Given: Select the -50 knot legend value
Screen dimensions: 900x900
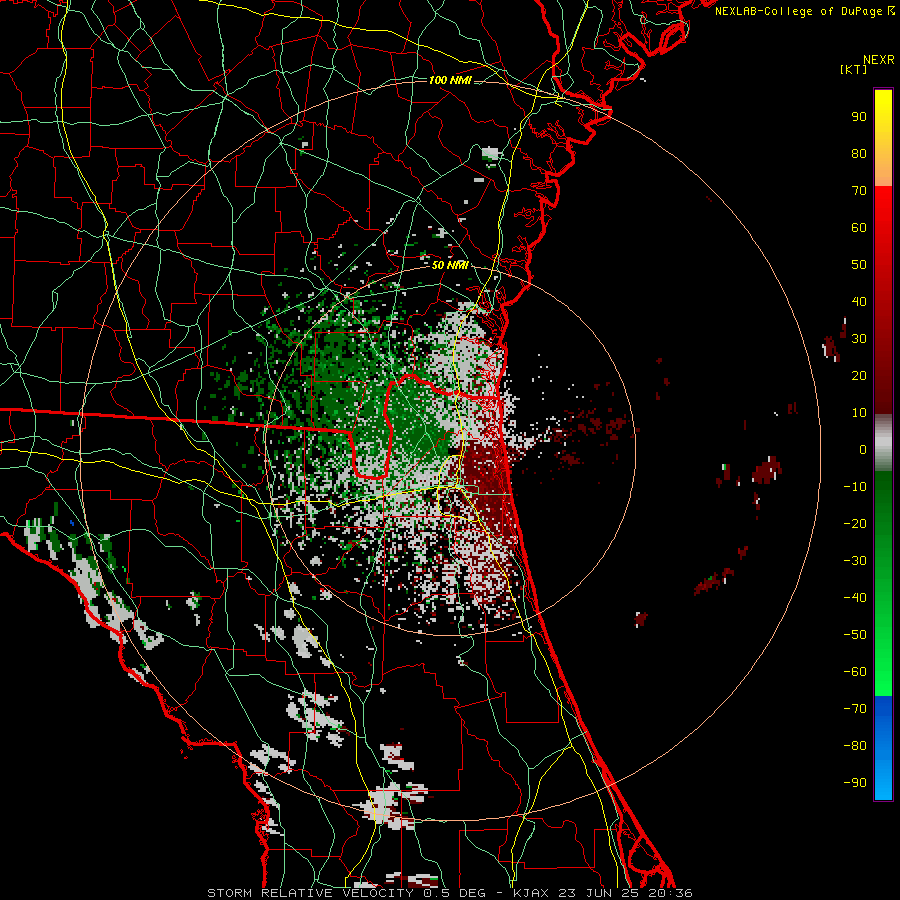Looking at the screenshot, I should pos(855,635).
